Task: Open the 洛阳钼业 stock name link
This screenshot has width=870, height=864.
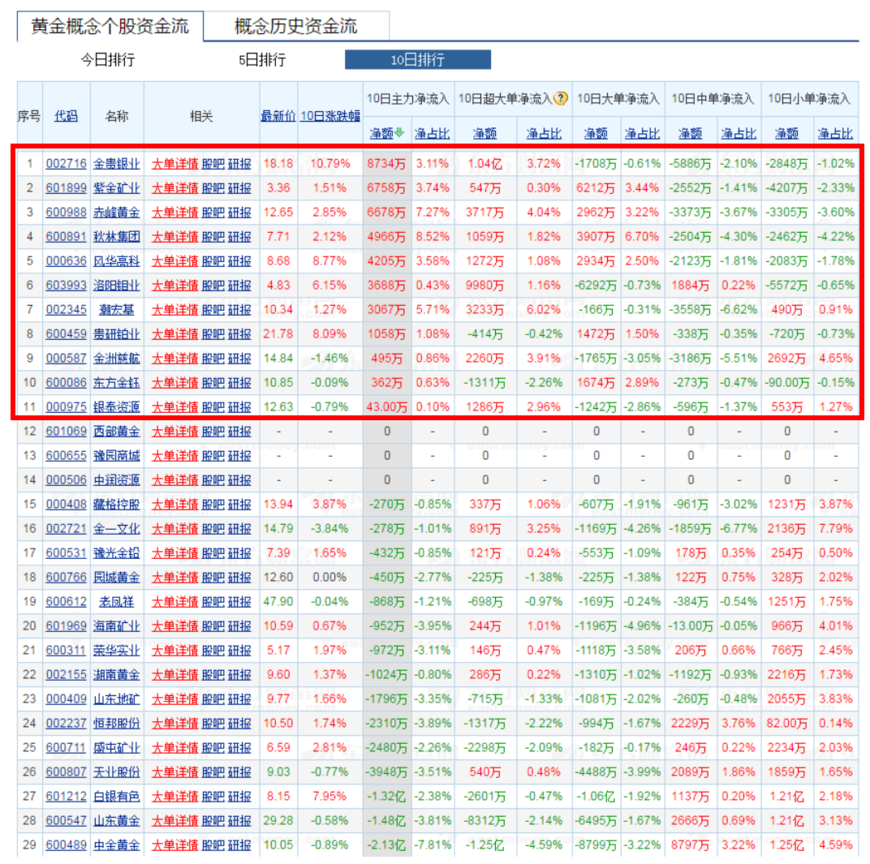Action: [117, 285]
